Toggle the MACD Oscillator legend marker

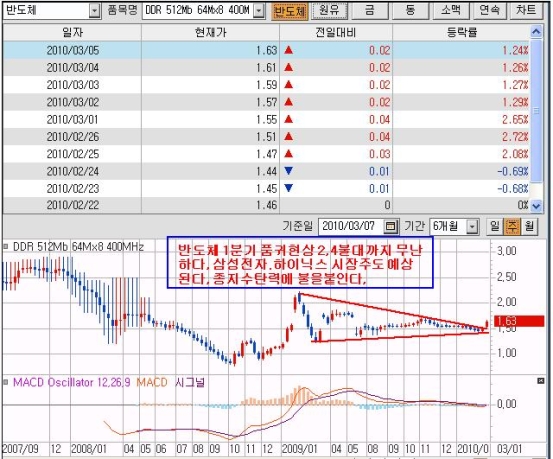coord(5,382)
